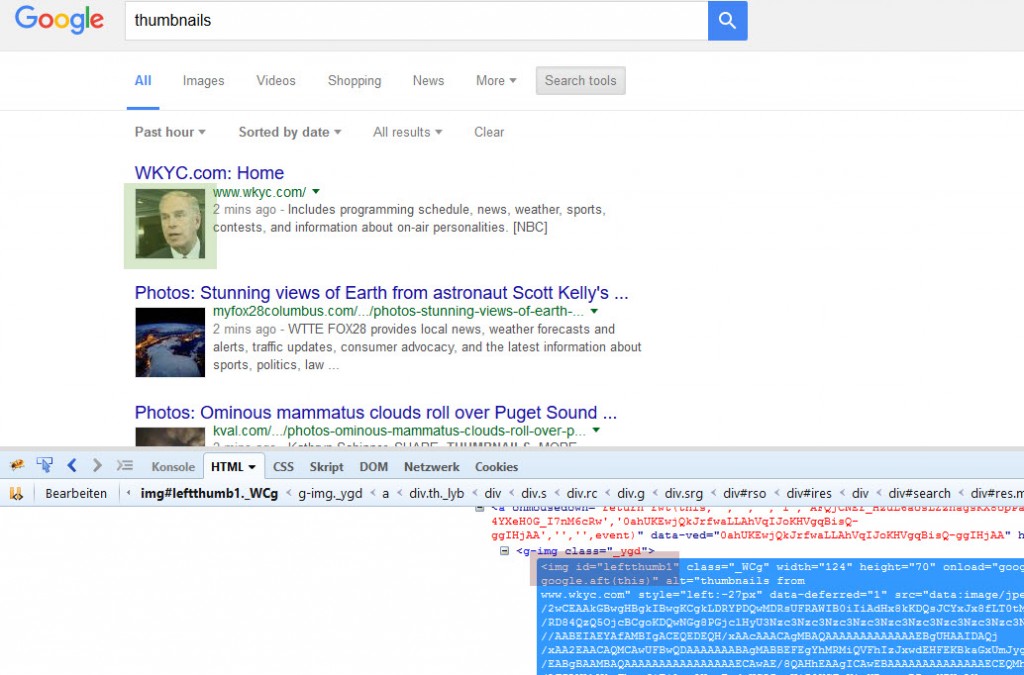
Task: Select div.s breadcrumb node
Action: point(534,494)
